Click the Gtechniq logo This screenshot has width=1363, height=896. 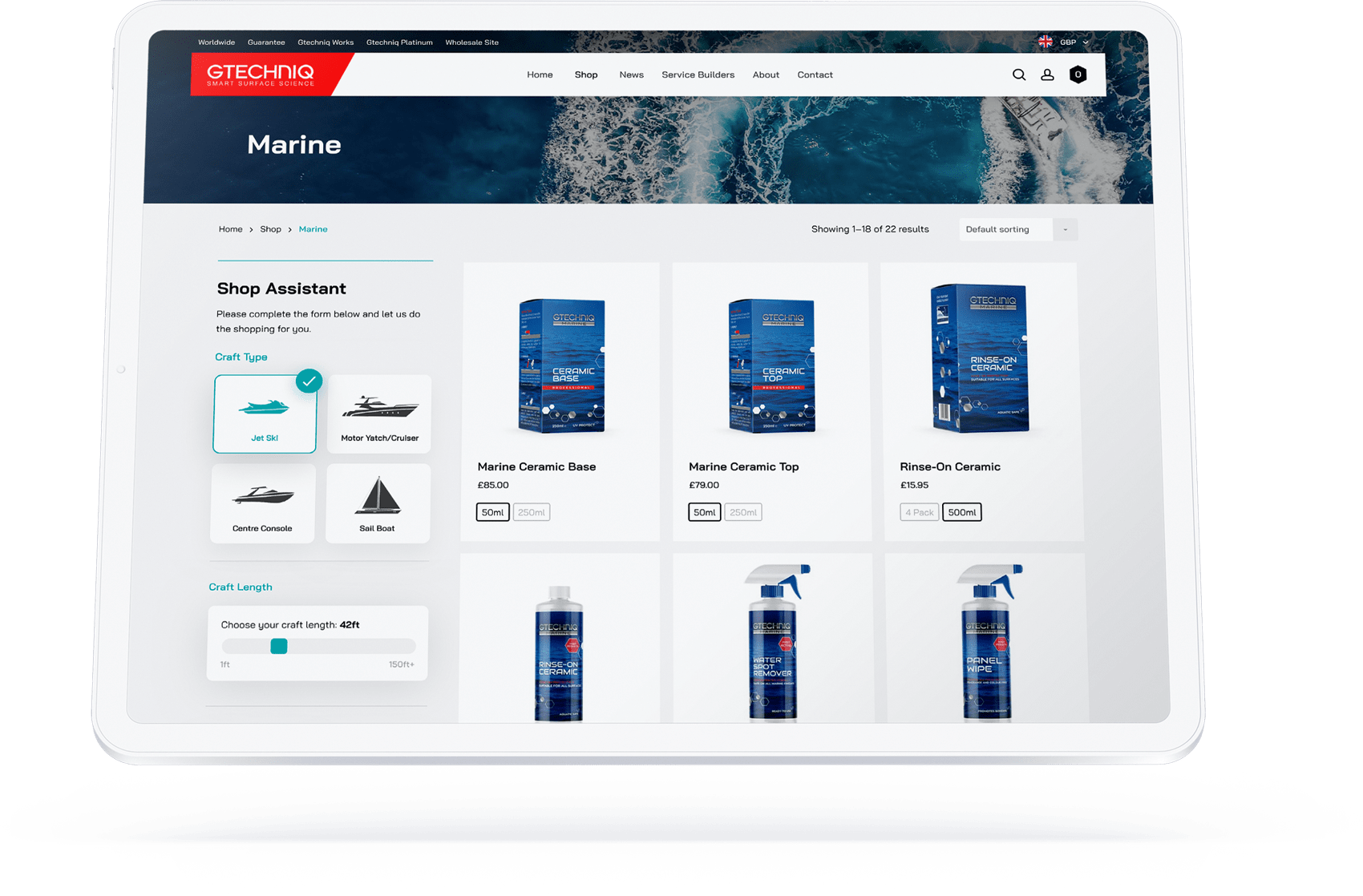click(261, 75)
